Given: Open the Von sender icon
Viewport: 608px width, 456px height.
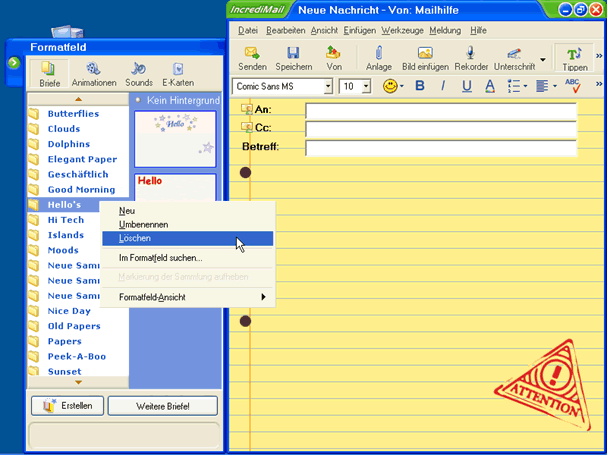Looking at the screenshot, I should (x=334, y=59).
